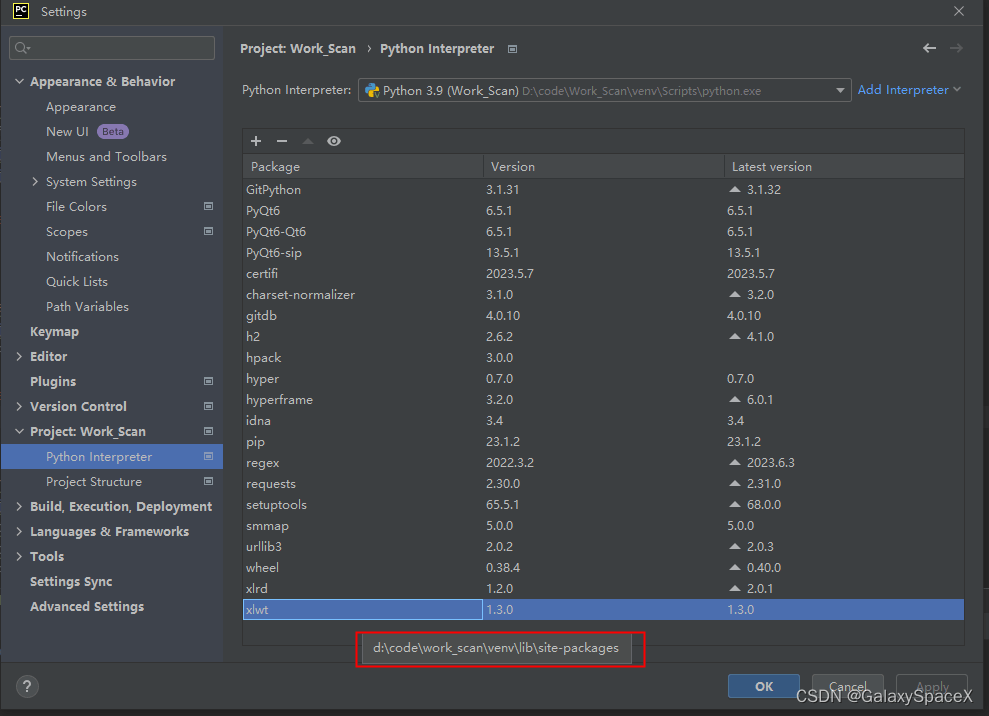Viewport: 989px width, 716px height.
Task: Select the xlwt package row
Action: (604, 609)
